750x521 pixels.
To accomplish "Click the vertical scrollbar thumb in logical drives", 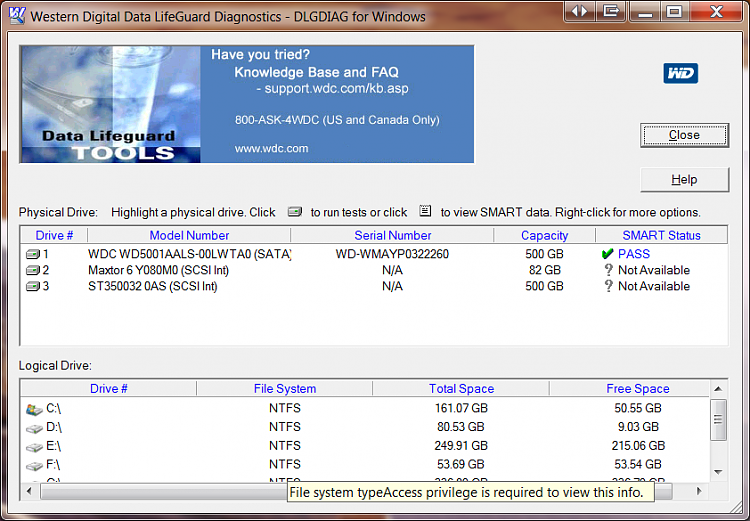I will pyautogui.click(x=718, y=420).
